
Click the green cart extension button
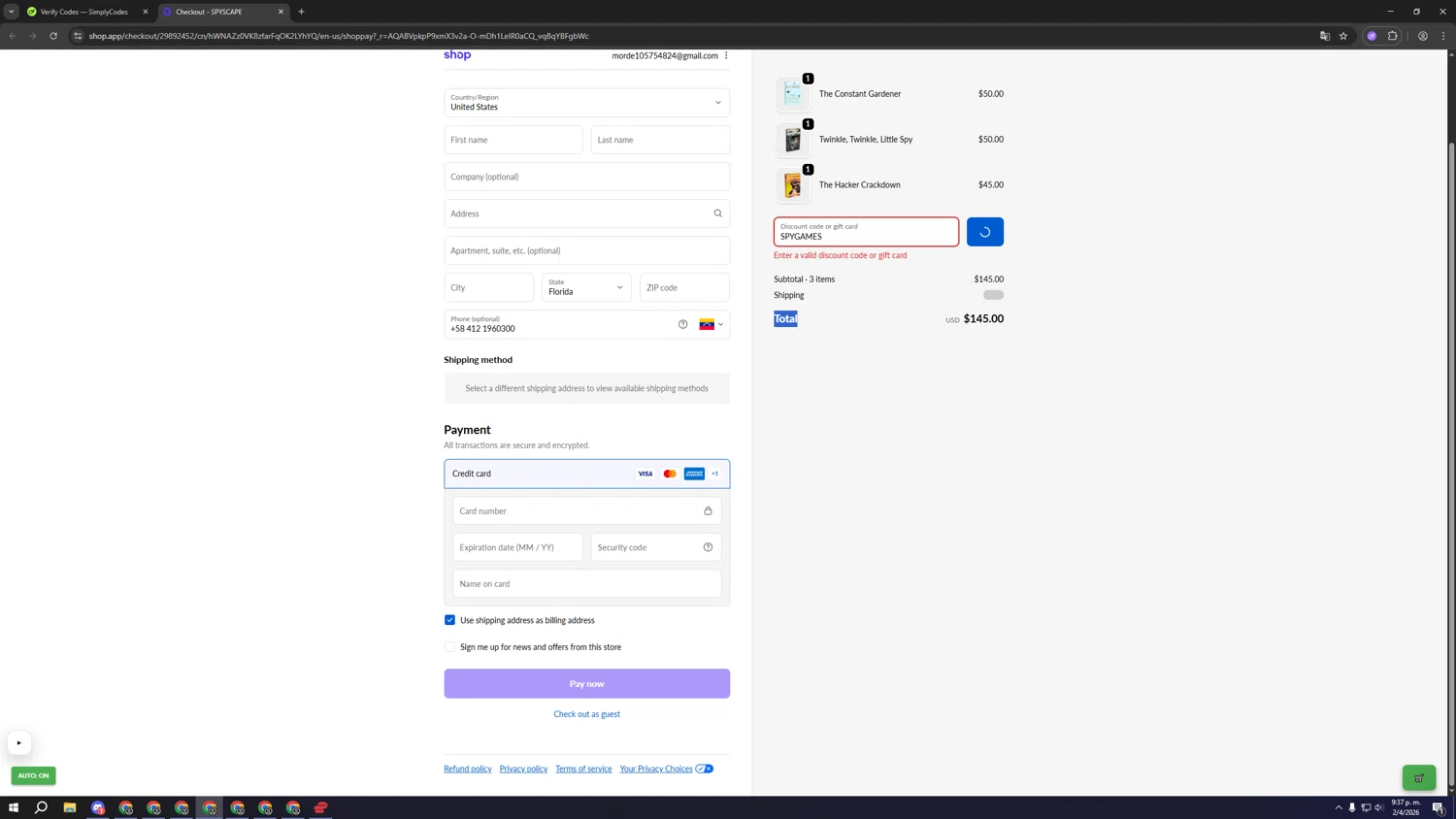(x=1419, y=777)
